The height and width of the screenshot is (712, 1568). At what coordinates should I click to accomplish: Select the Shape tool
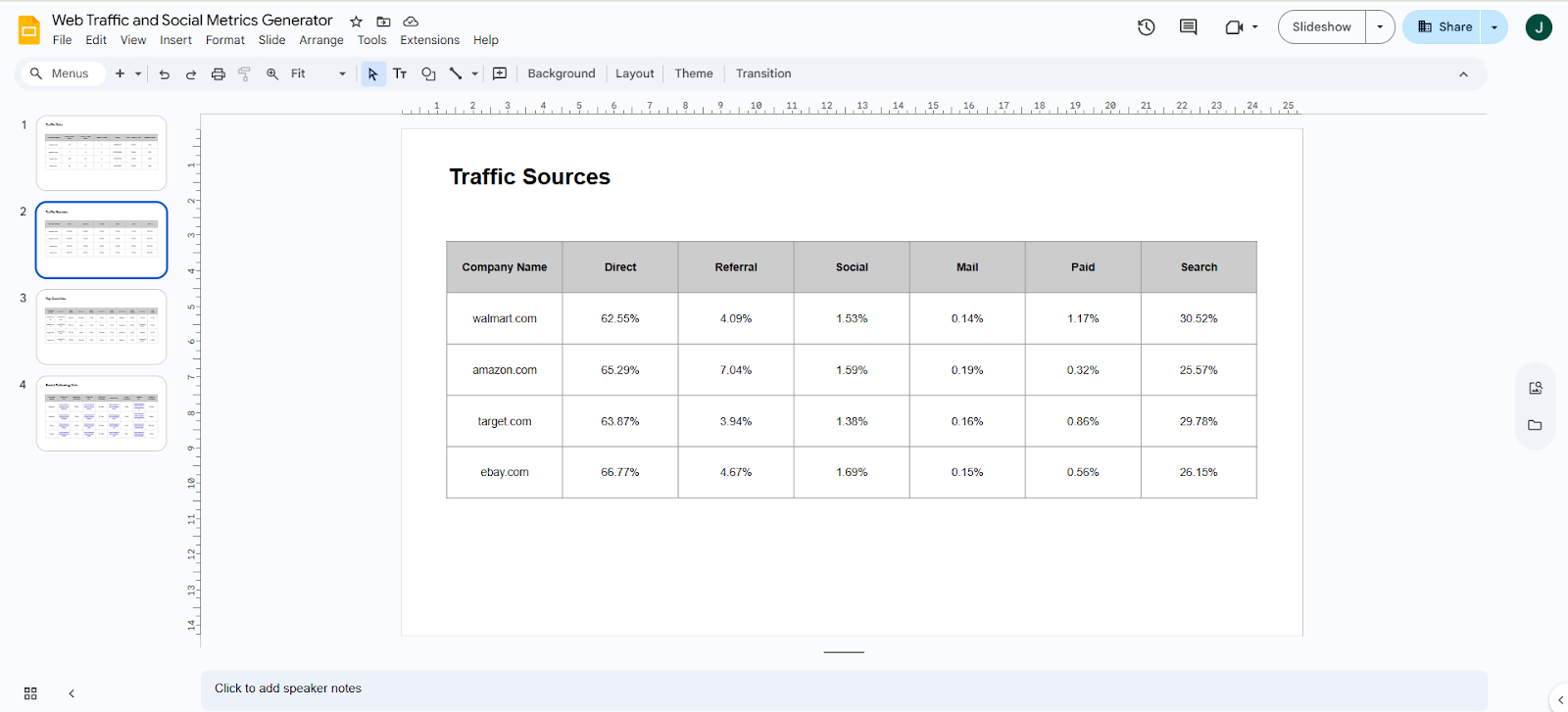(428, 73)
